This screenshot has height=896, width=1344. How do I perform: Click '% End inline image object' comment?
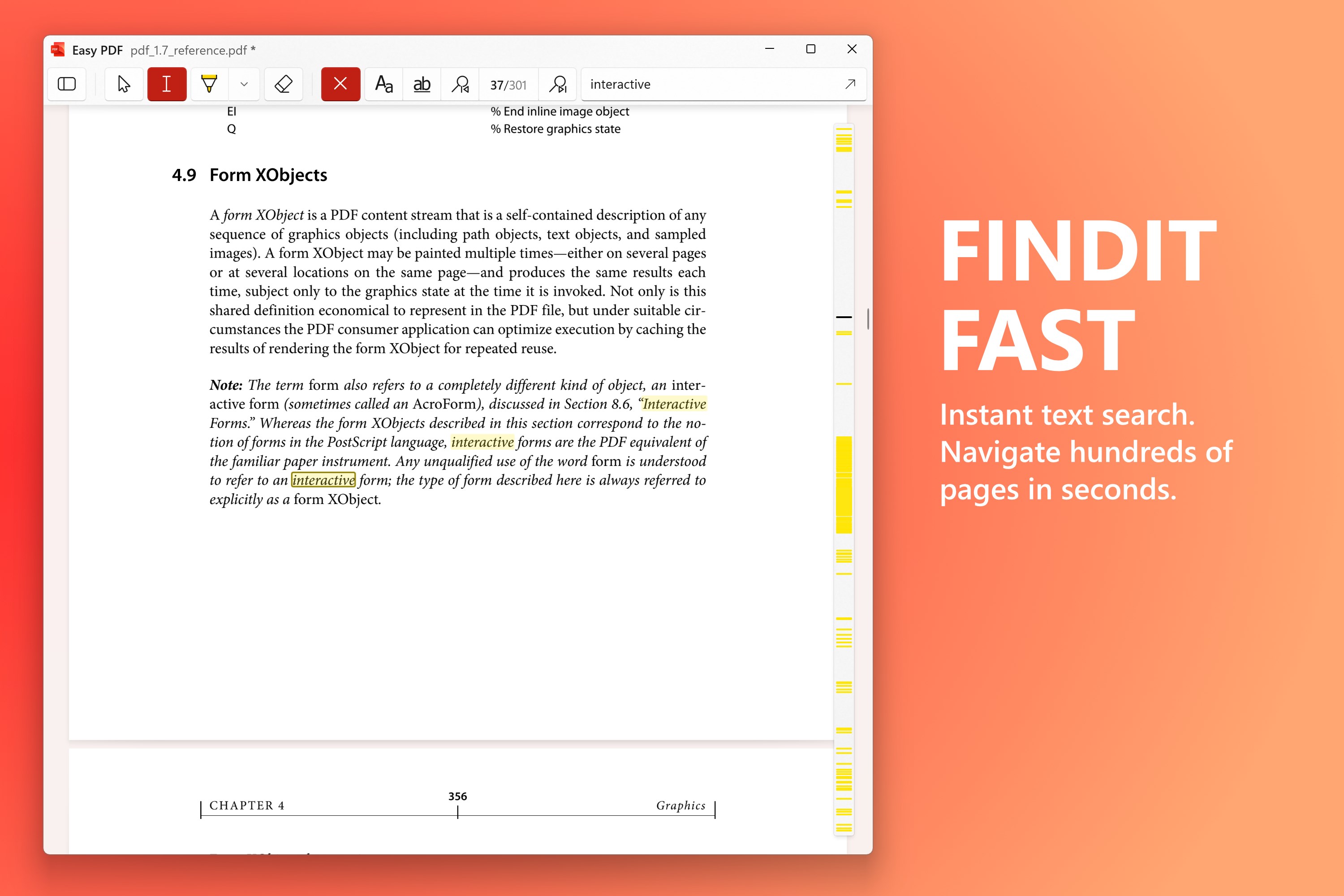[x=560, y=112]
